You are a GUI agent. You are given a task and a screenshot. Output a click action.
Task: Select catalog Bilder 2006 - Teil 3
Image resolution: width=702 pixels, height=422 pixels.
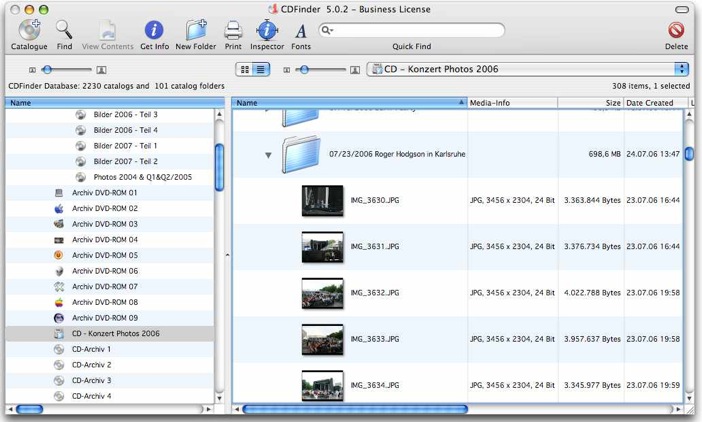(125, 115)
